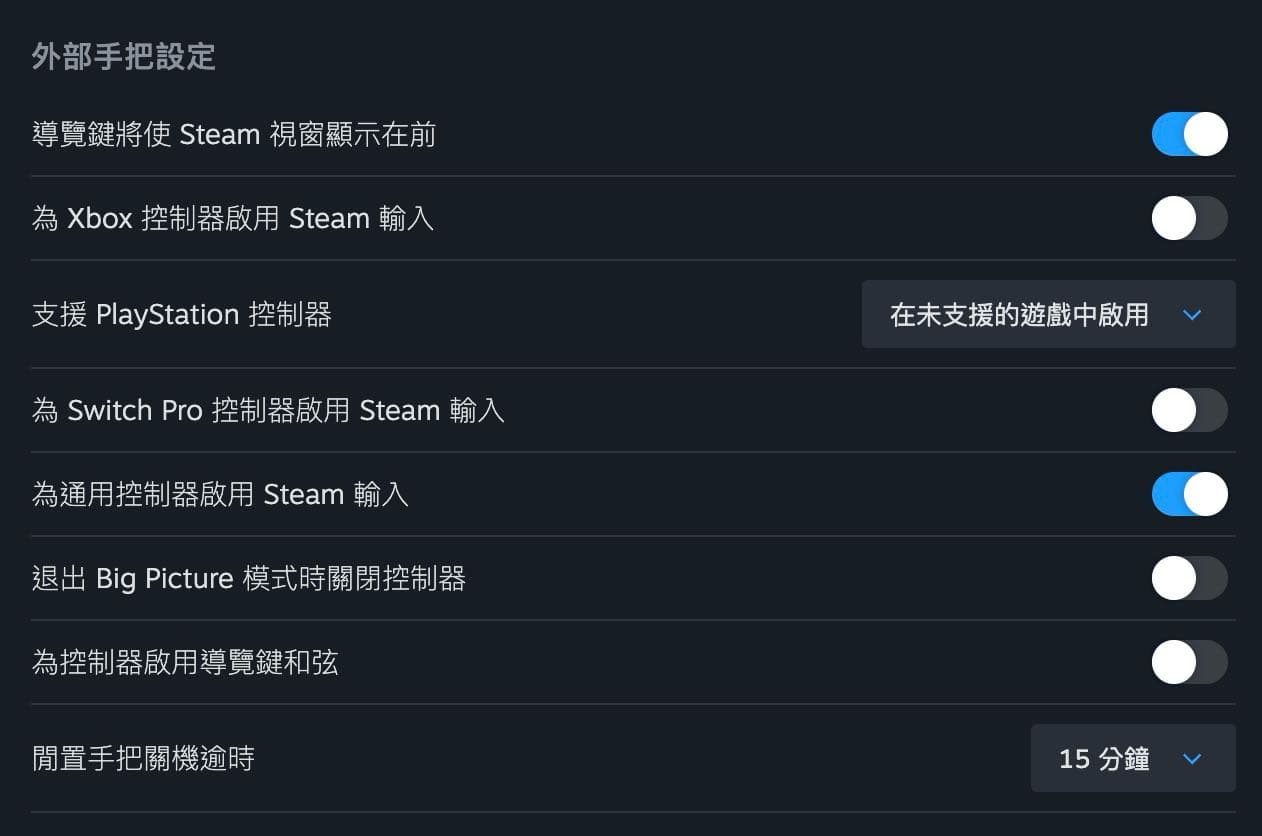Viewport: 1262px width, 836px height.
Task: Disable Steam Input for generic controllers
Action: point(1190,494)
